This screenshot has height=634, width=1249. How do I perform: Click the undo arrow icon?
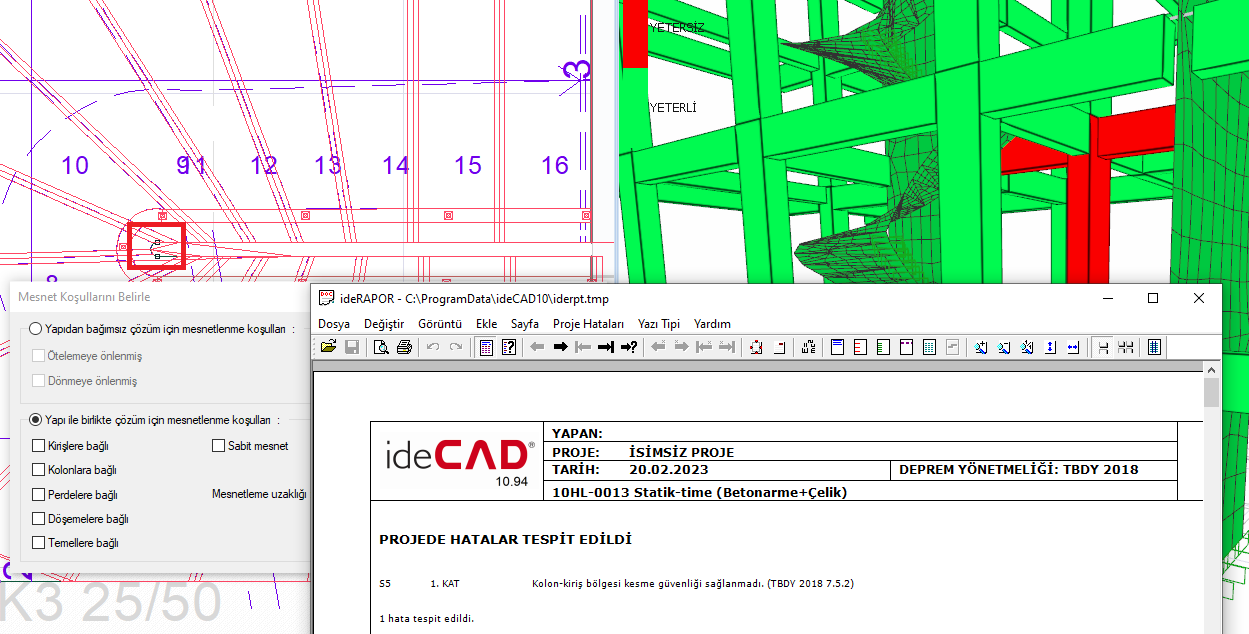point(433,347)
